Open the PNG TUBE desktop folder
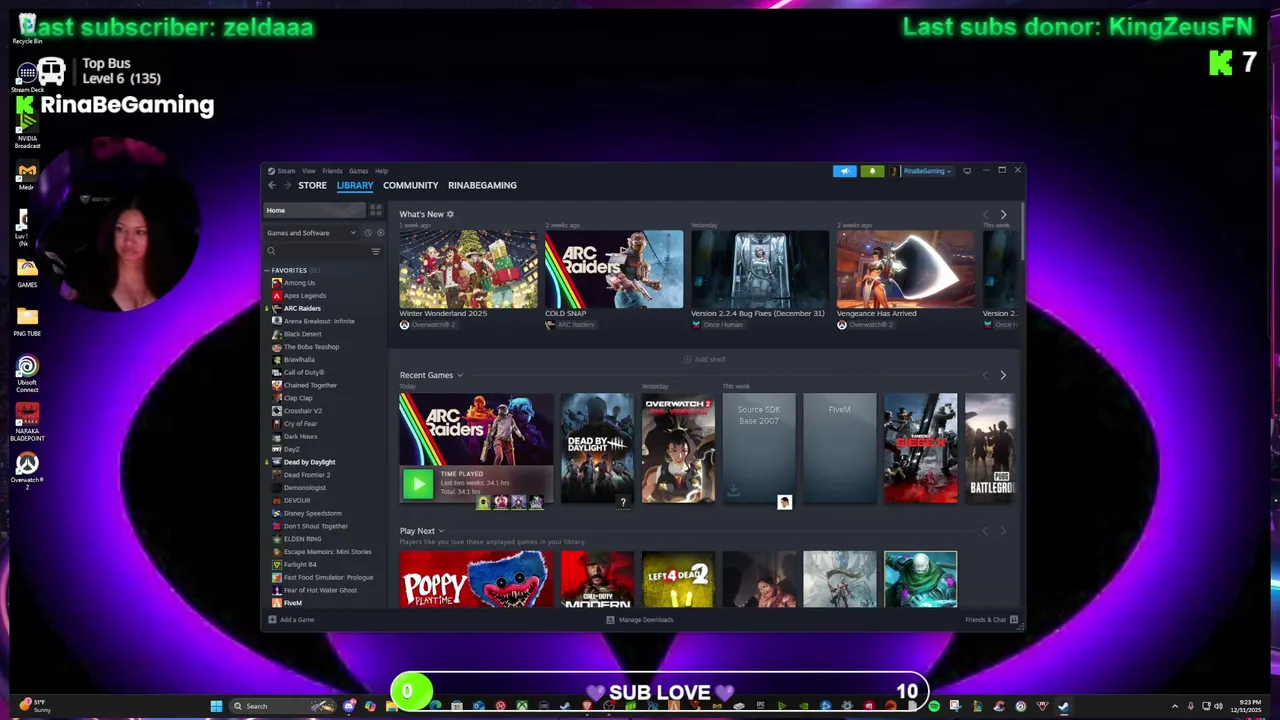Viewport: 1280px width, 720px height. point(27,322)
